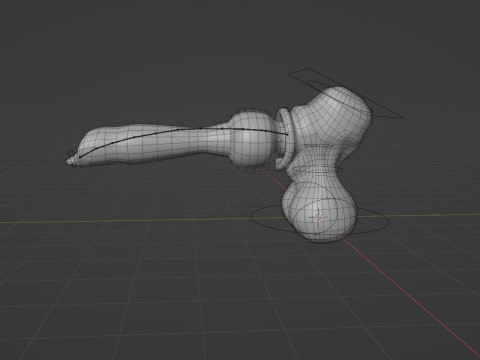Select the orange origin dot on the mesh

pyautogui.click(x=279, y=140)
